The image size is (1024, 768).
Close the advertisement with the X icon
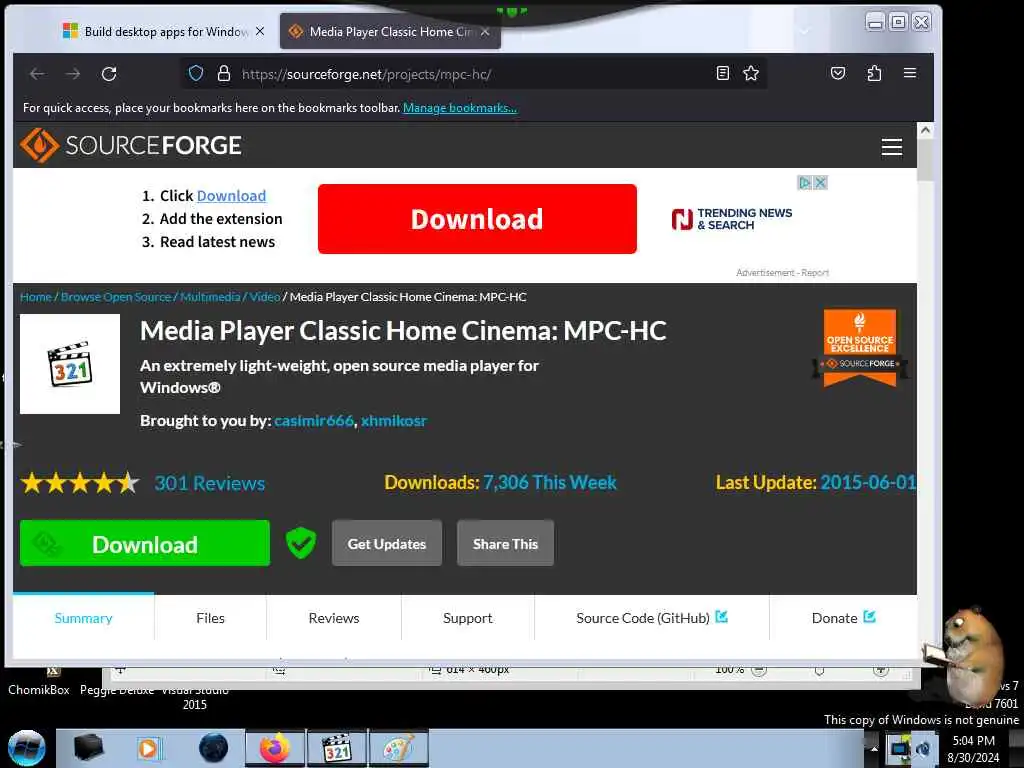821,183
